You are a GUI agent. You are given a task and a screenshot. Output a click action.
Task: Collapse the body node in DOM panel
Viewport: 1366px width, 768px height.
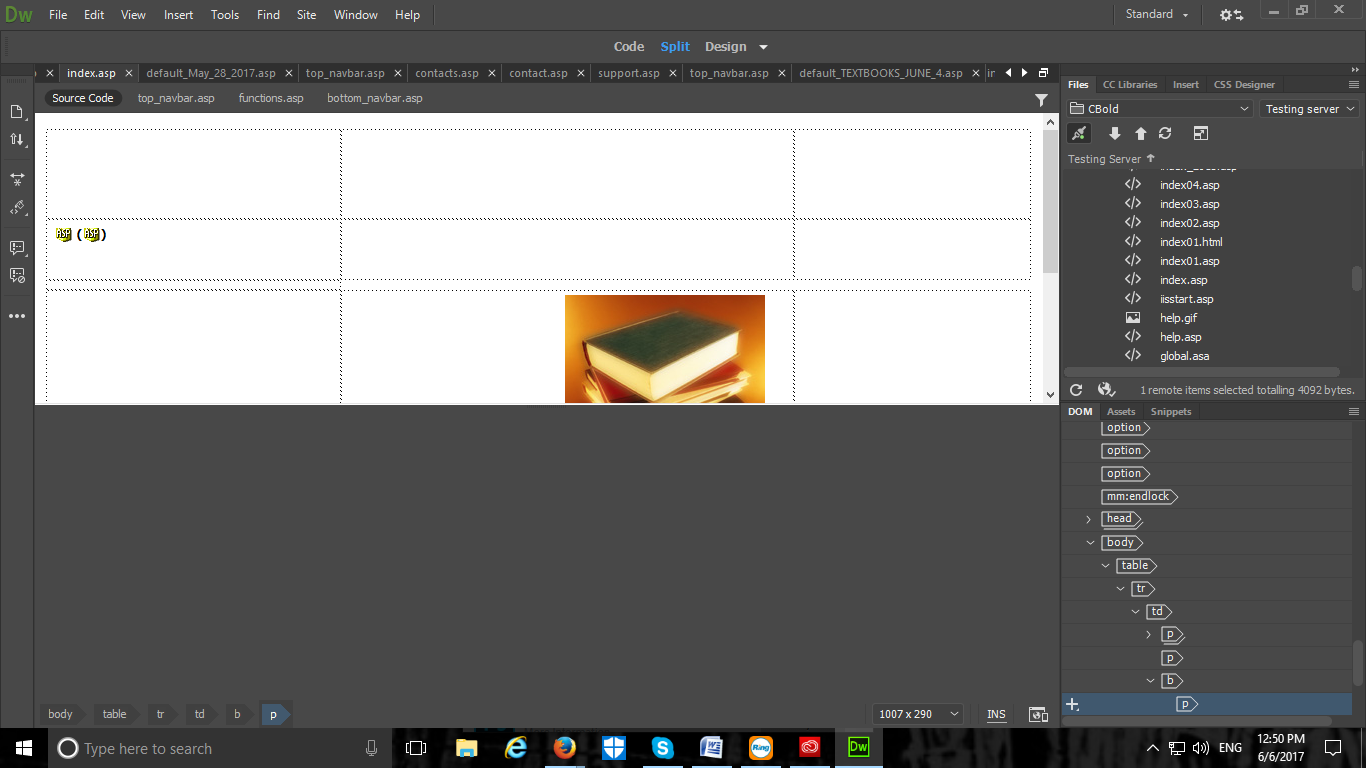[1090, 543]
